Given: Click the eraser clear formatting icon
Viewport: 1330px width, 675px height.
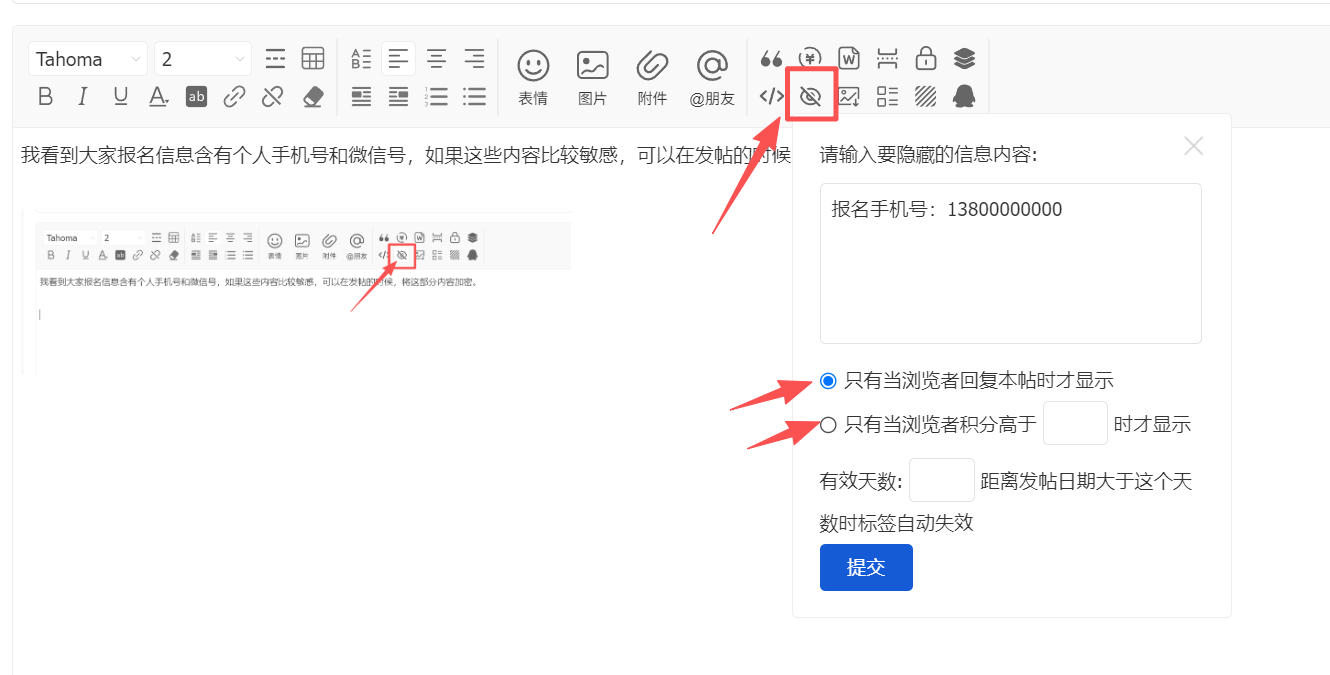Looking at the screenshot, I should click(313, 97).
